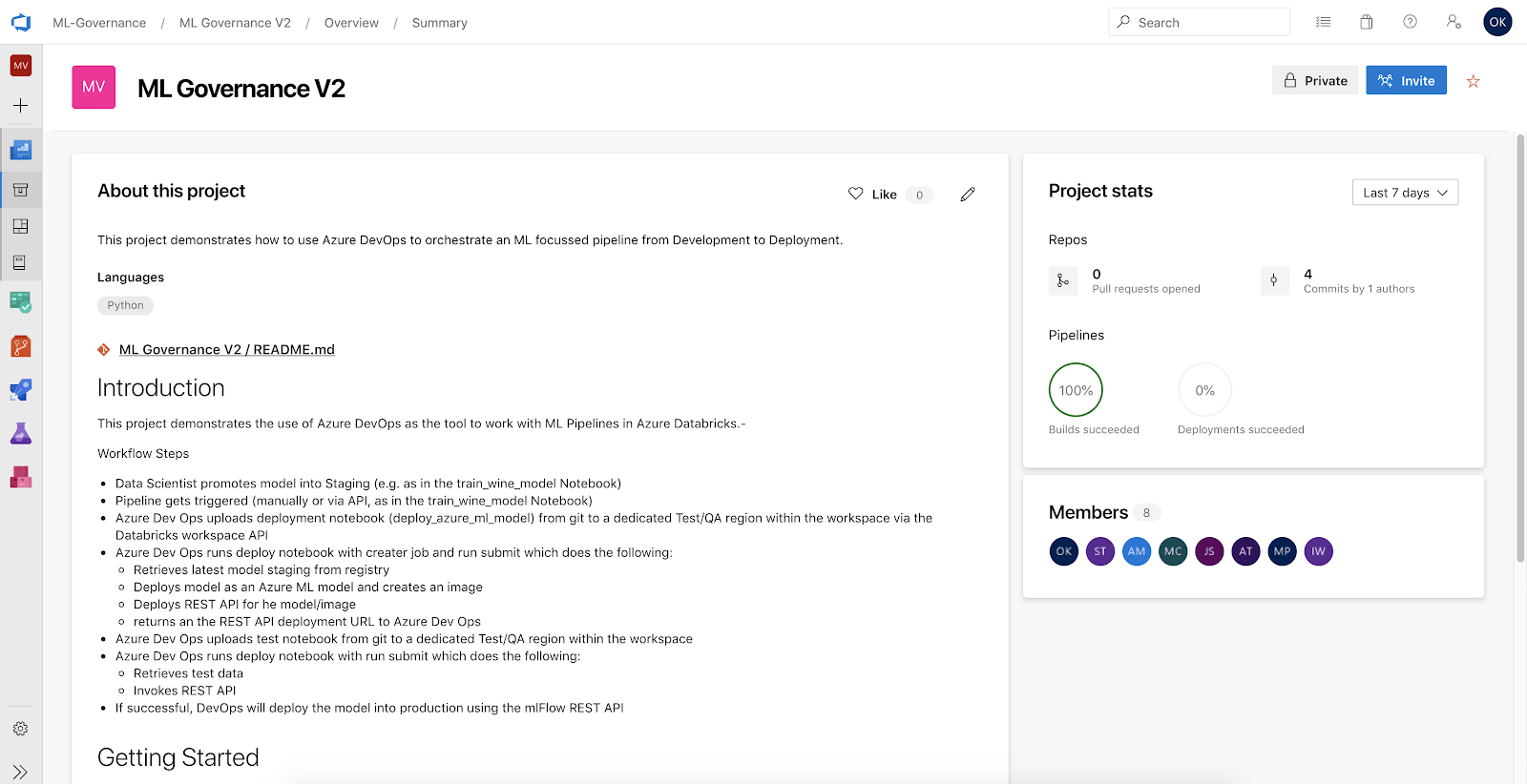Expand the left navigation sidebar

[x=20, y=772]
